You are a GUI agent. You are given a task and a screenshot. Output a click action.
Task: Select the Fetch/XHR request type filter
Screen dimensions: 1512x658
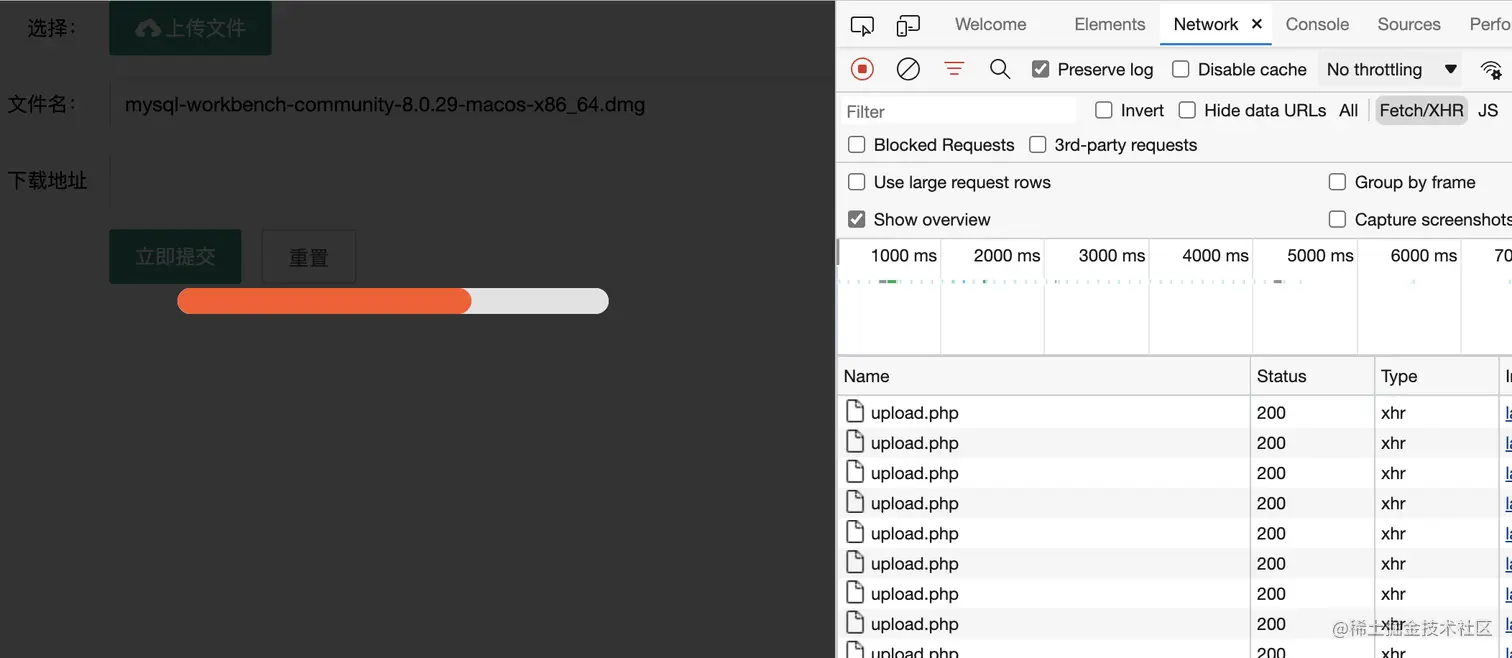coord(1421,110)
